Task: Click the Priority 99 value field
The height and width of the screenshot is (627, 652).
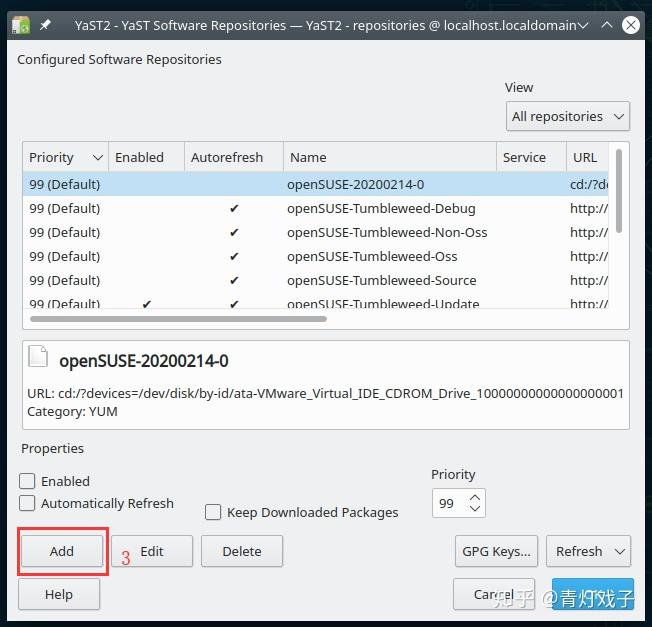Action: point(450,503)
